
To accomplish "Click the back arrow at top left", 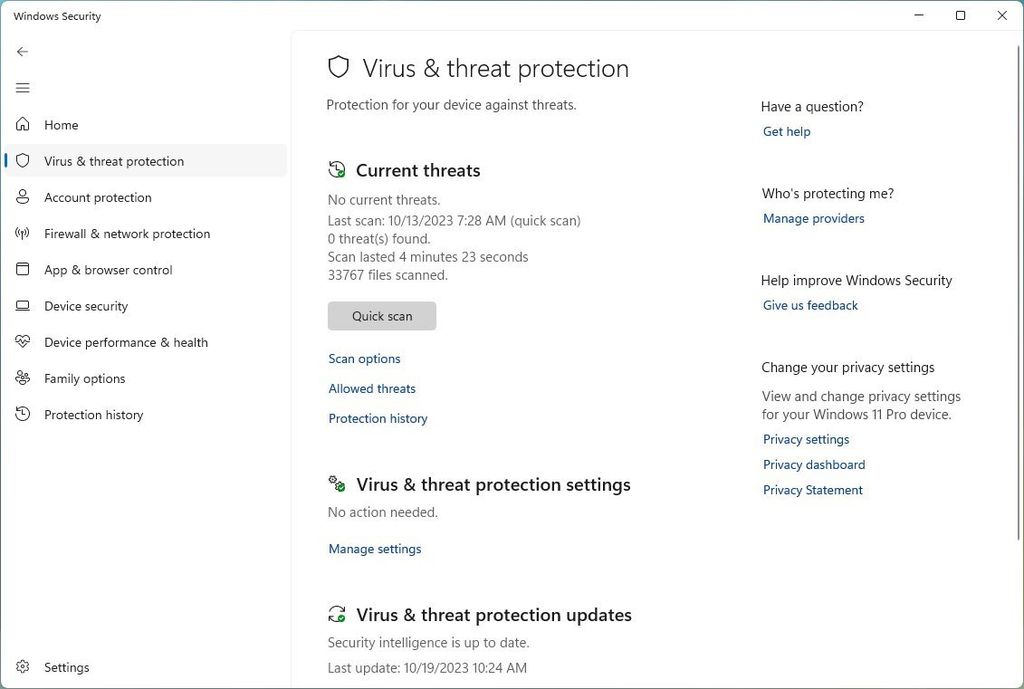I will pyautogui.click(x=22, y=51).
